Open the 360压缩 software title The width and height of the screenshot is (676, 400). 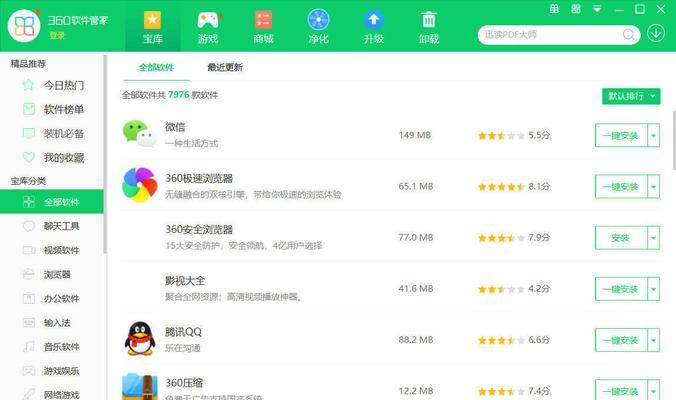[x=184, y=383]
